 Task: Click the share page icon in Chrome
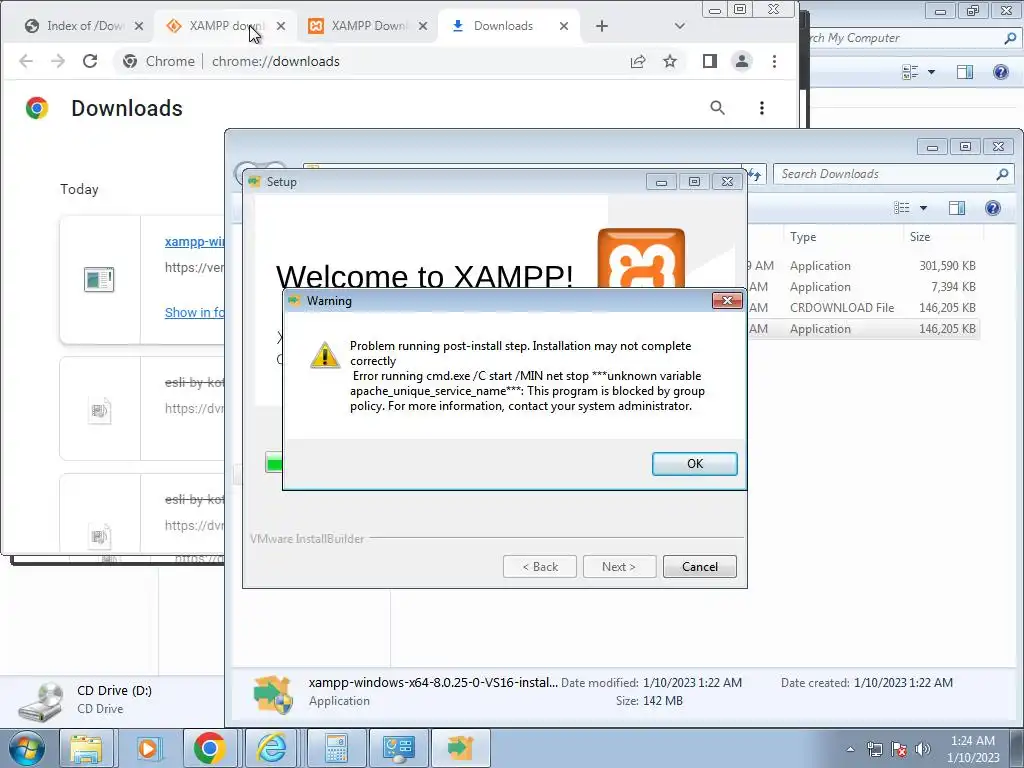638,61
